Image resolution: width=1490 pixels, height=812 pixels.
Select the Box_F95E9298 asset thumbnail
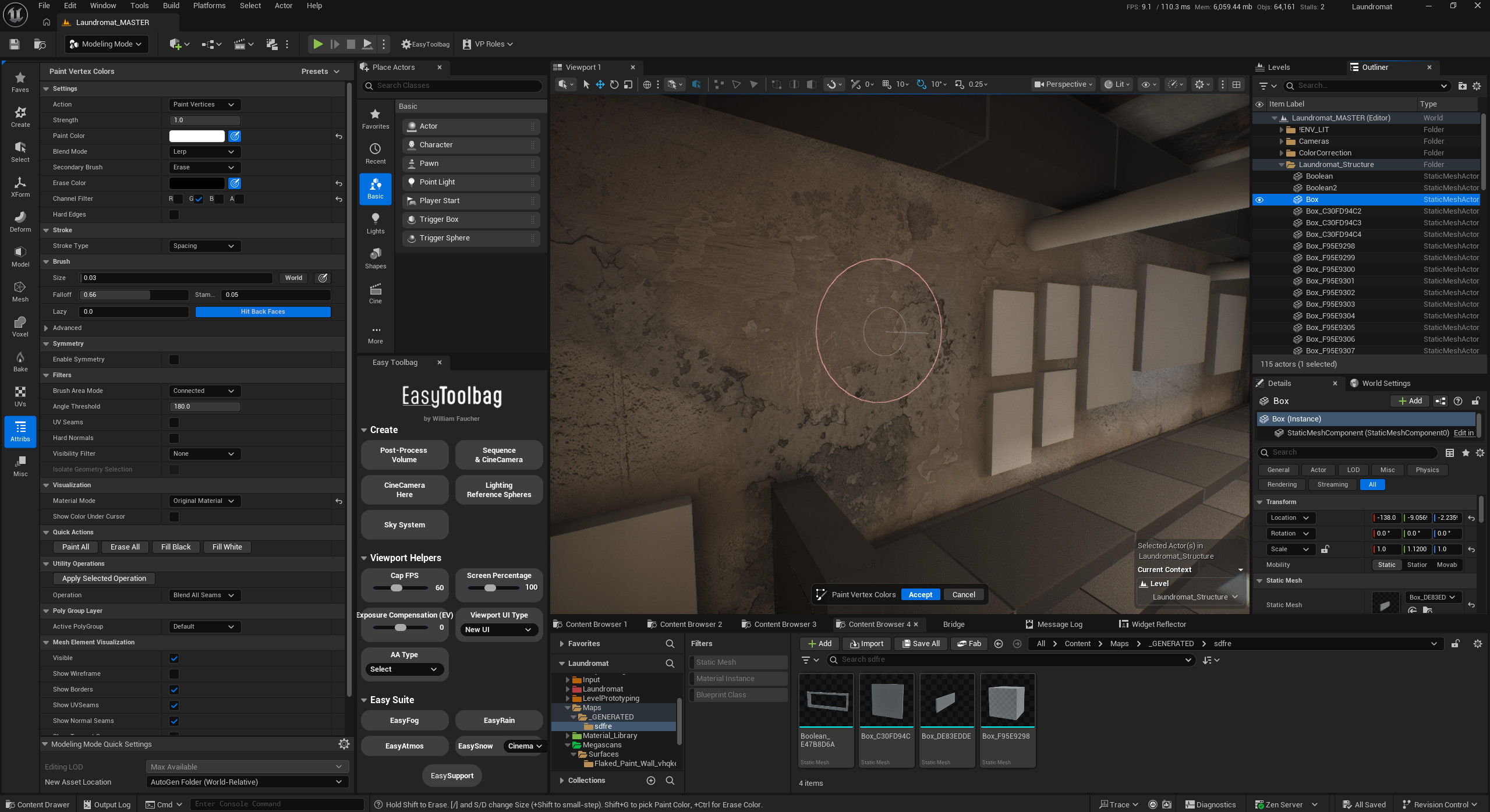[x=1007, y=701]
